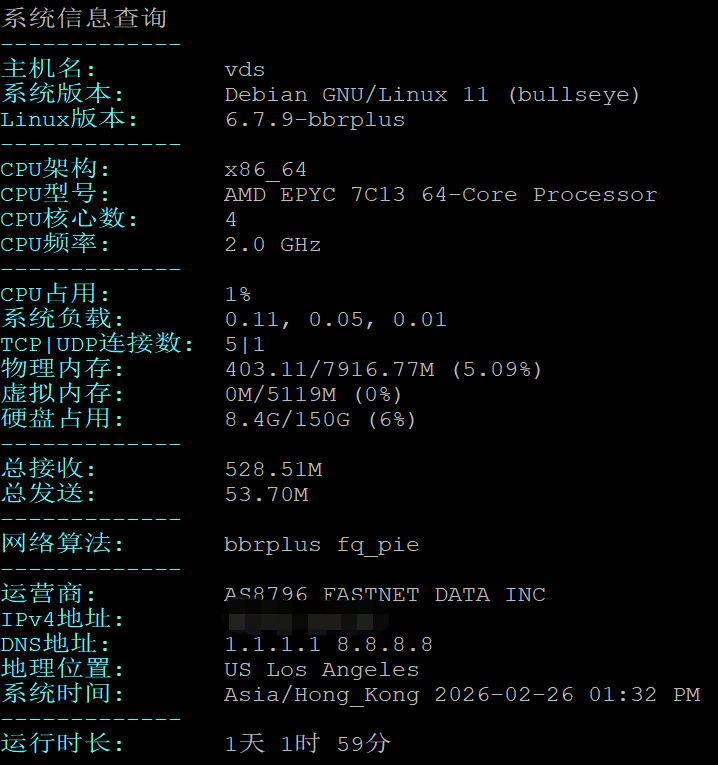Click the CPU占用 label
The height and width of the screenshot is (765, 718).
56,294
